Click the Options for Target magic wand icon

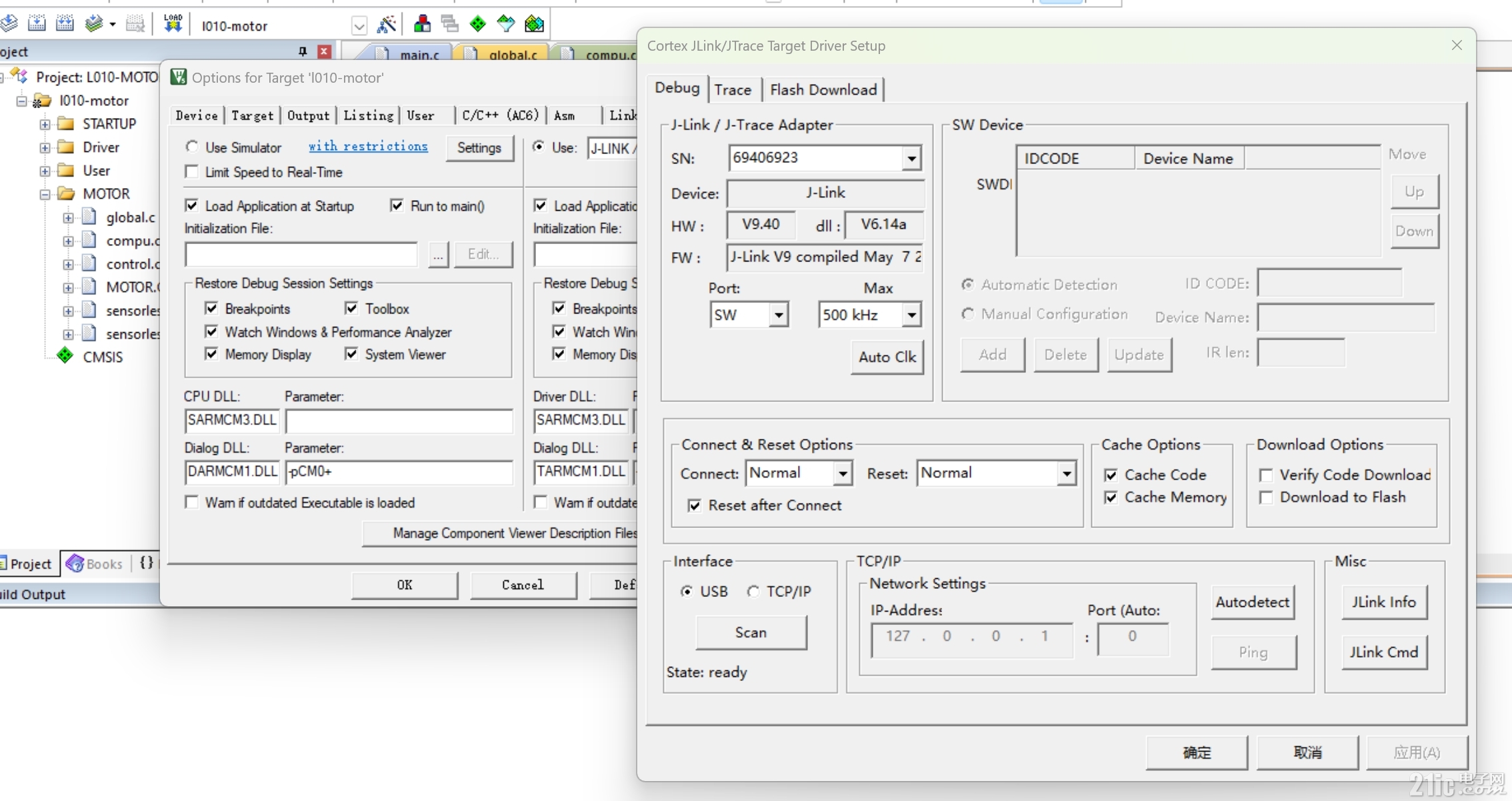coord(387,25)
